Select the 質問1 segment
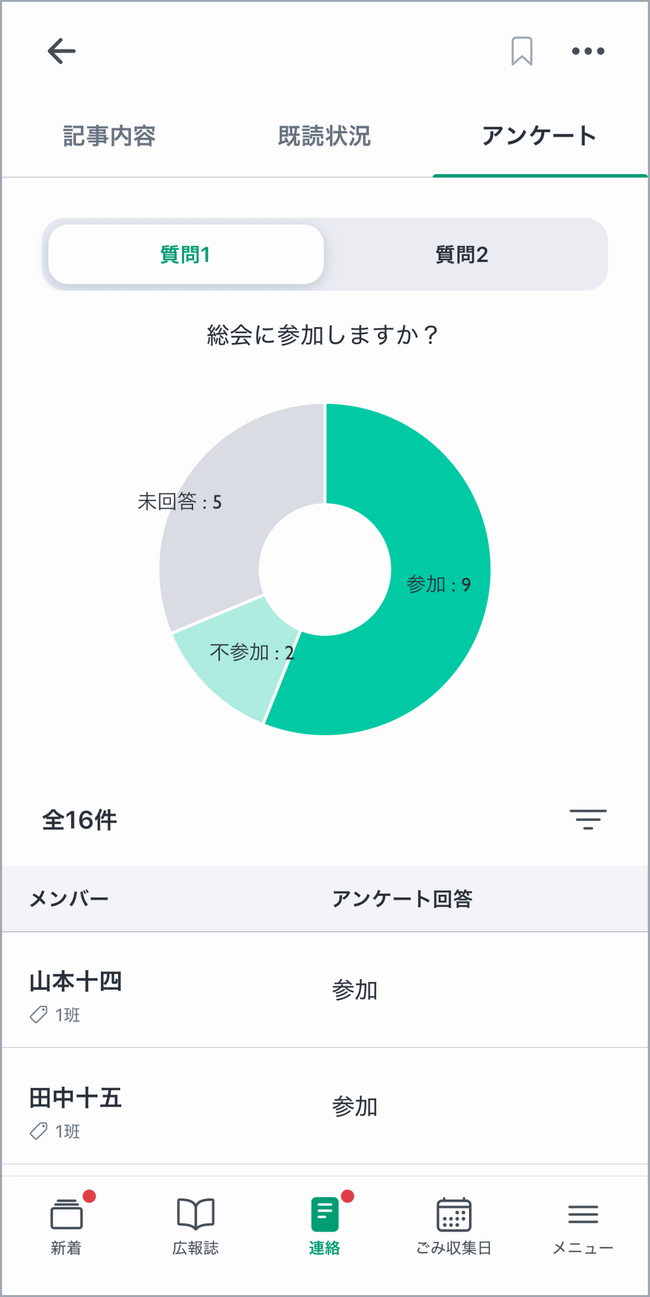The height and width of the screenshot is (1297, 650). (186, 254)
